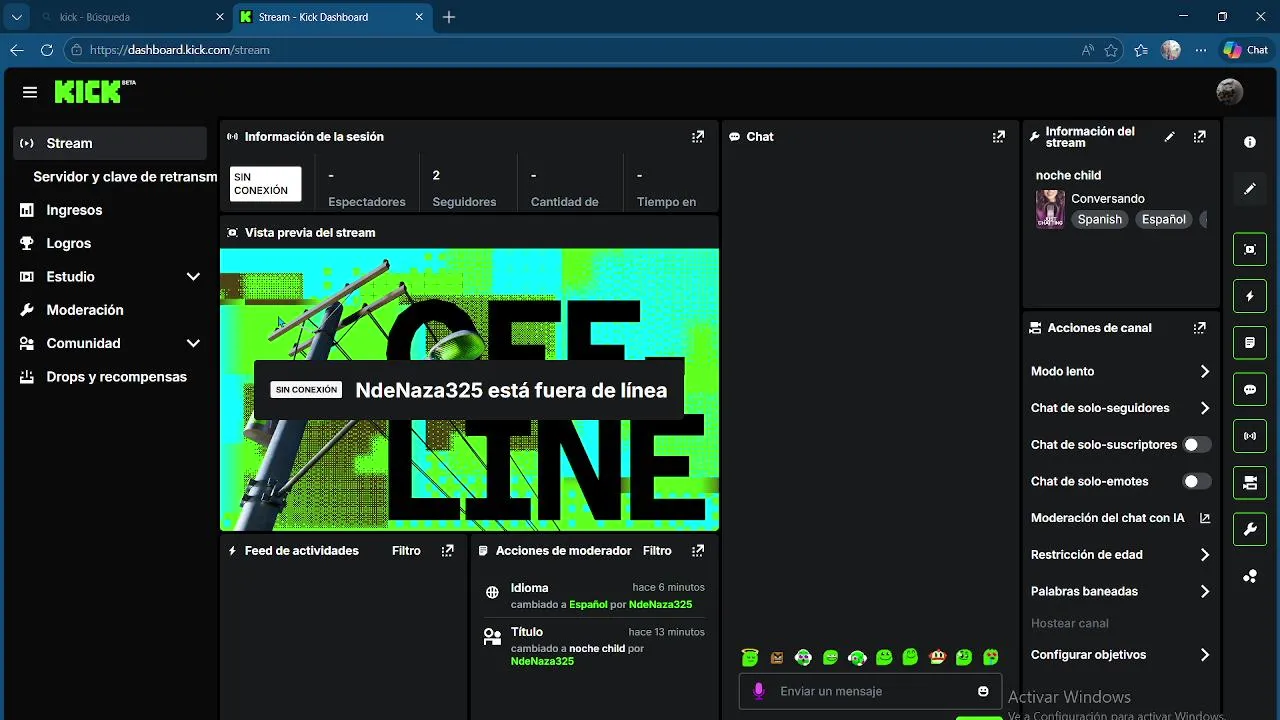The image size is (1280, 720).
Task: Click SIN CONEXIÓN status badge in session info
Action: (x=265, y=184)
